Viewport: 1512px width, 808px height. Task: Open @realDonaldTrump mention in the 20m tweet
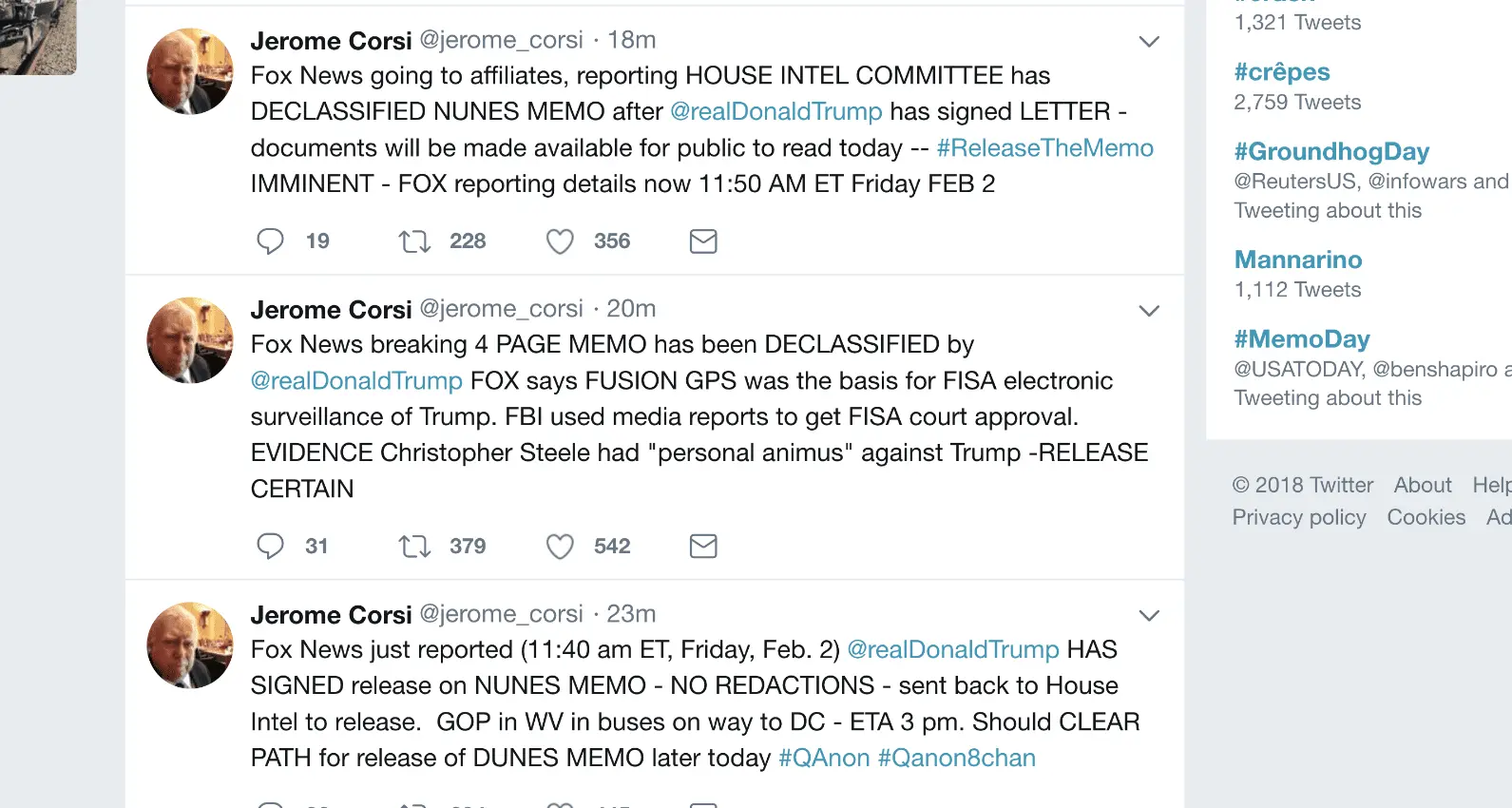pos(356,381)
